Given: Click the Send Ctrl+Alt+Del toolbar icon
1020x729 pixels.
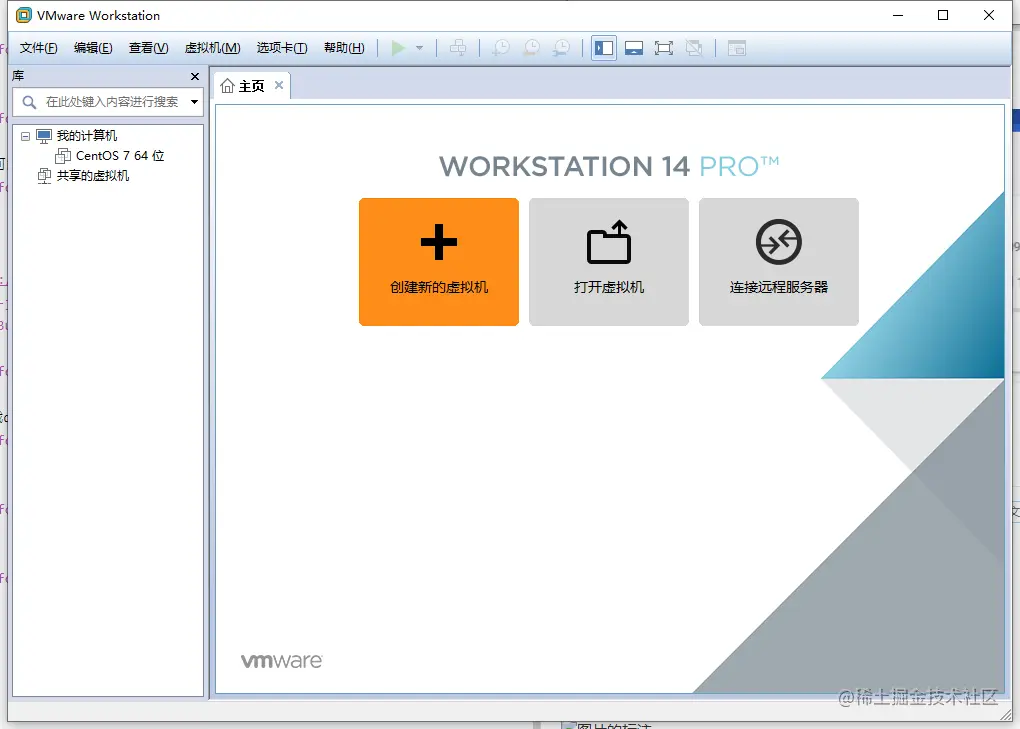Looking at the screenshot, I should pos(458,48).
